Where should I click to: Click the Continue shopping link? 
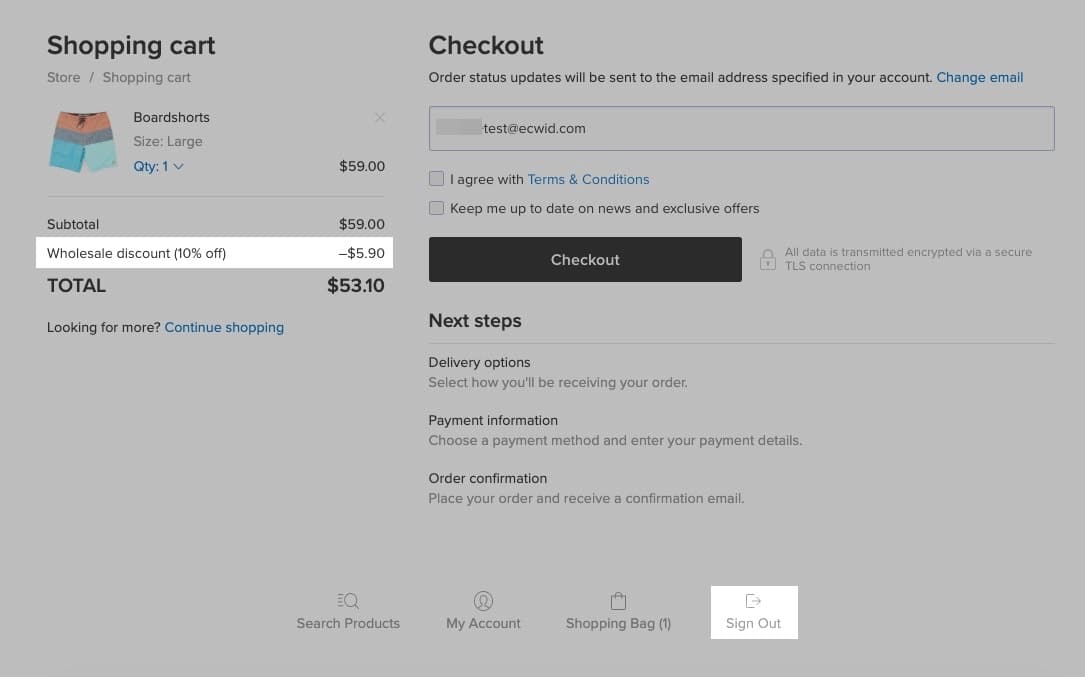(224, 327)
